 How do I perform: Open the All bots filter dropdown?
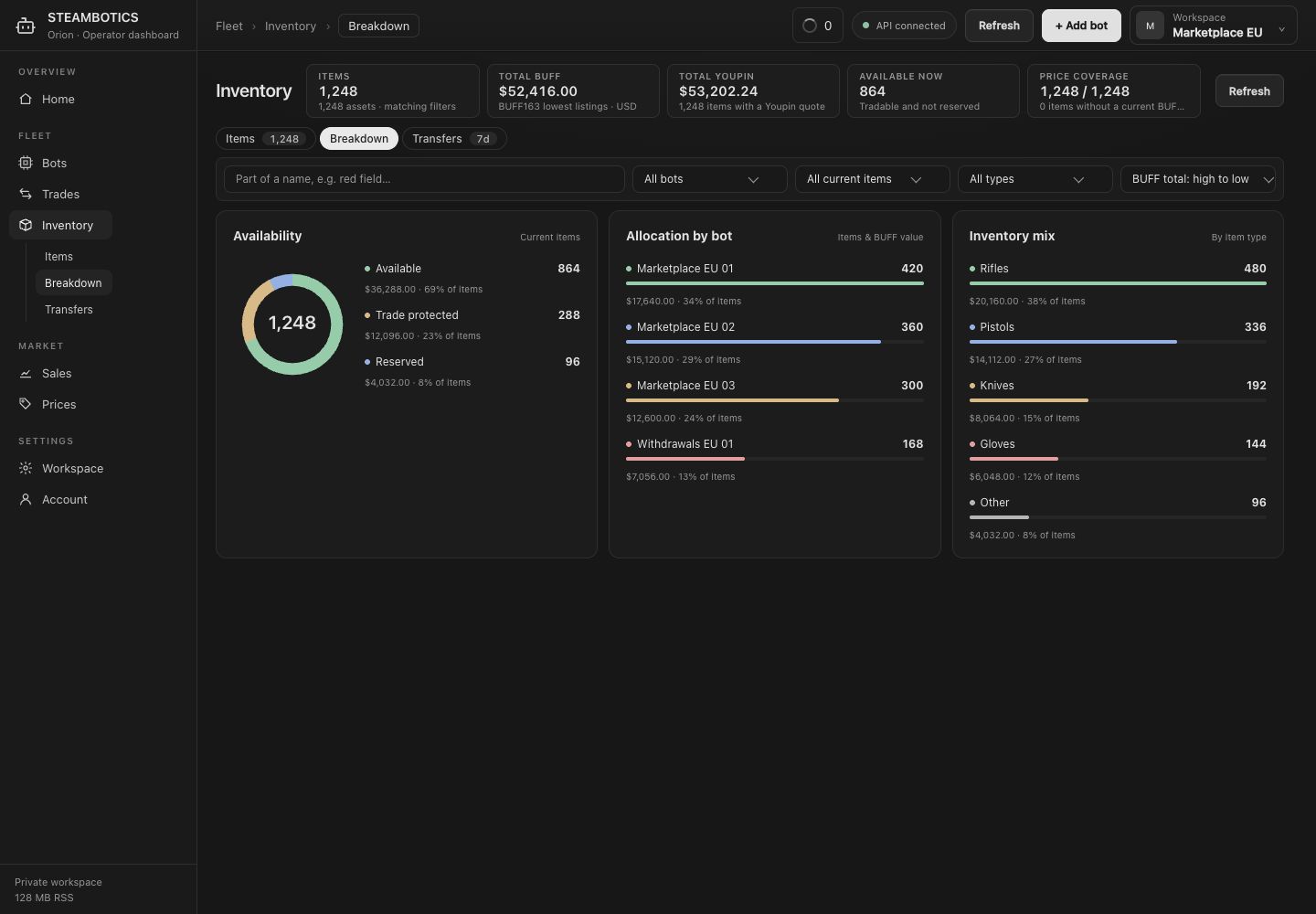click(709, 179)
